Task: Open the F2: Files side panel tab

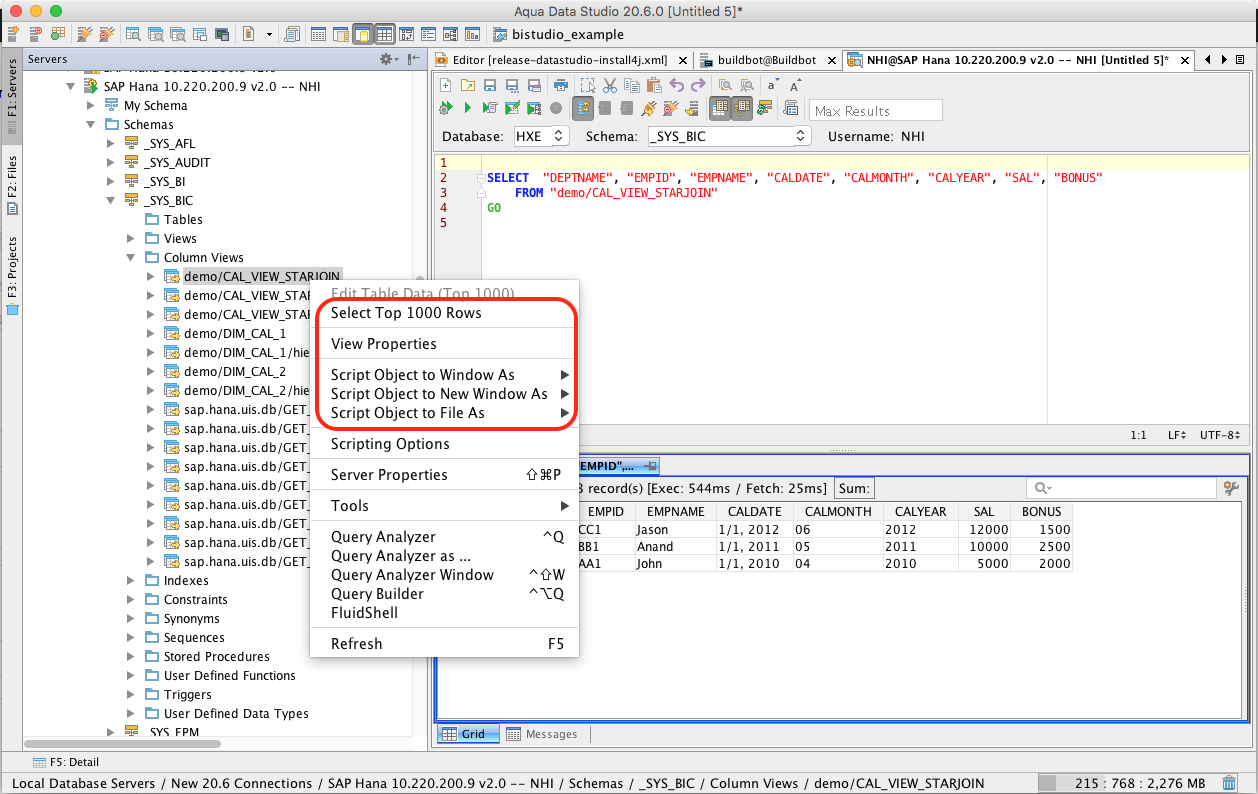Action: point(12,186)
